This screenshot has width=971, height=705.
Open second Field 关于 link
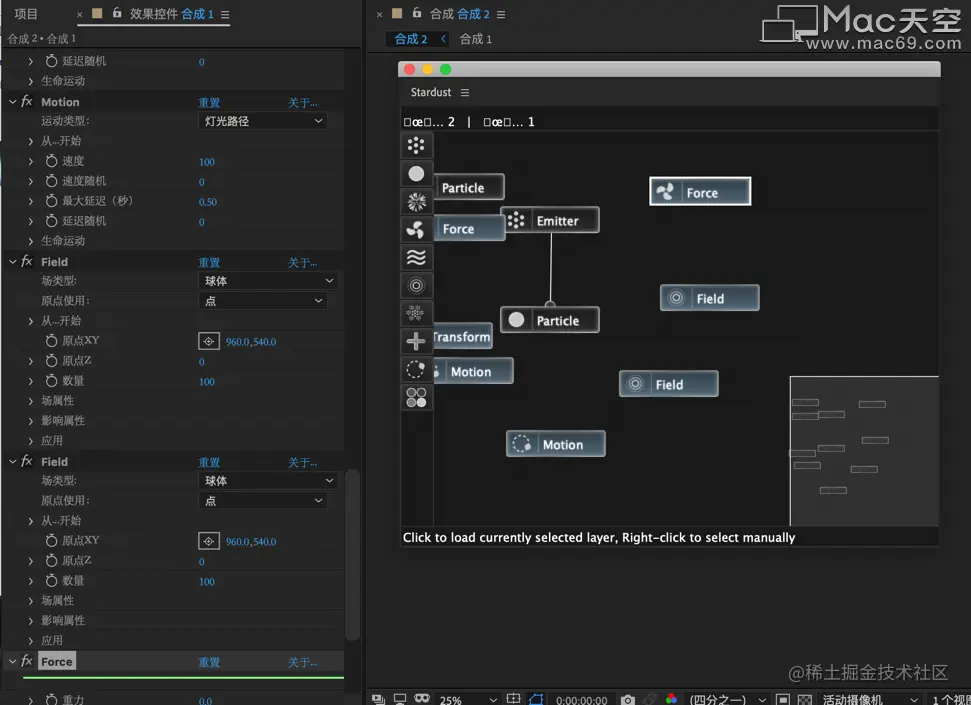tap(303, 462)
